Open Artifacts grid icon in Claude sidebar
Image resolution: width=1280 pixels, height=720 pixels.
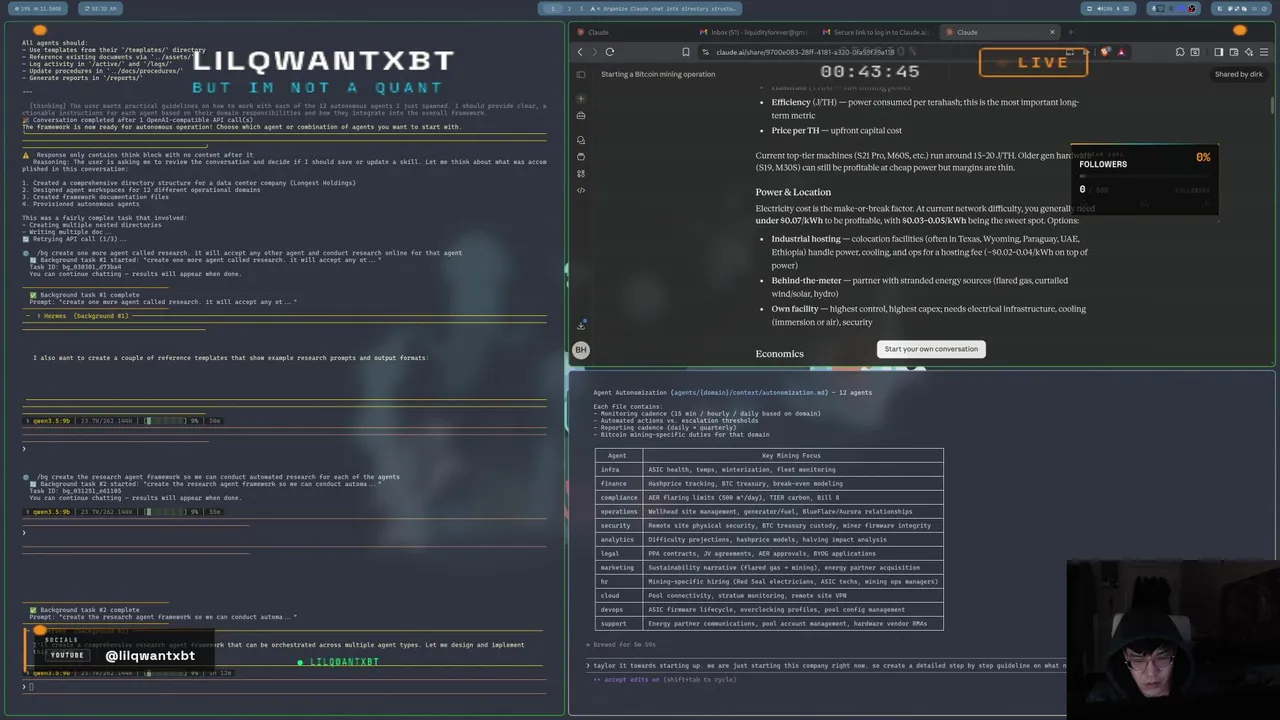[581, 173]
